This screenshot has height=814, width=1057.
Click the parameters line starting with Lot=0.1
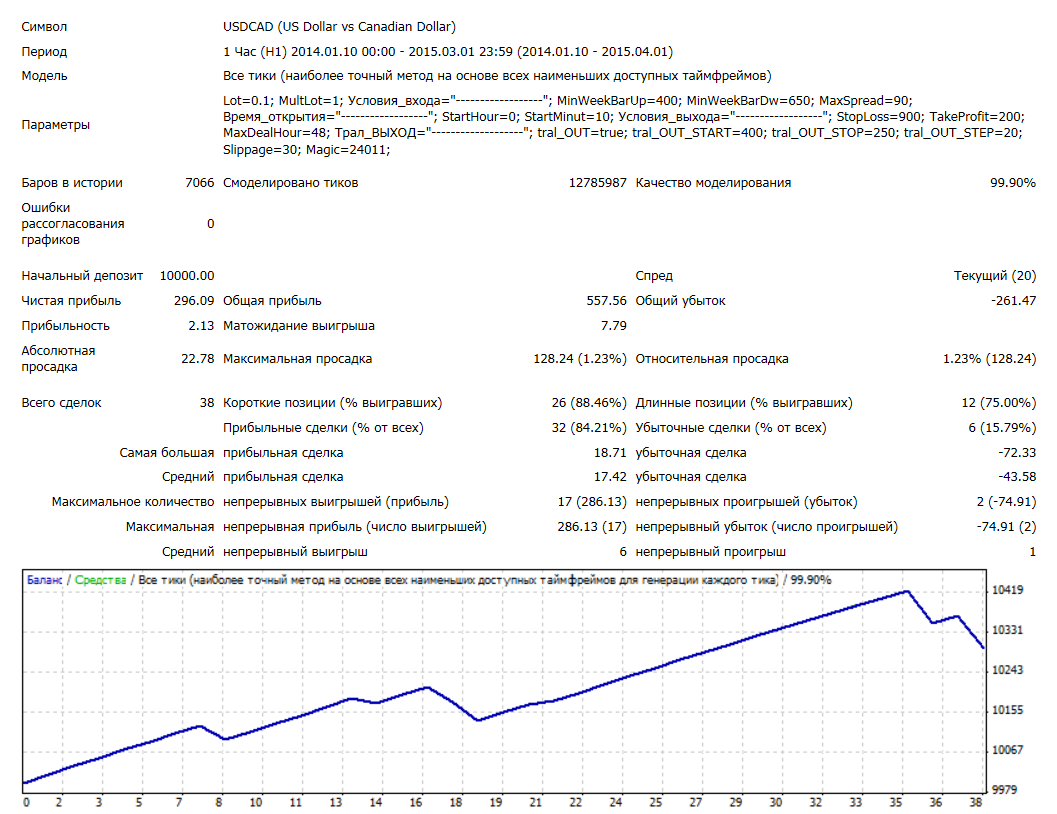(x=568, y=100)
